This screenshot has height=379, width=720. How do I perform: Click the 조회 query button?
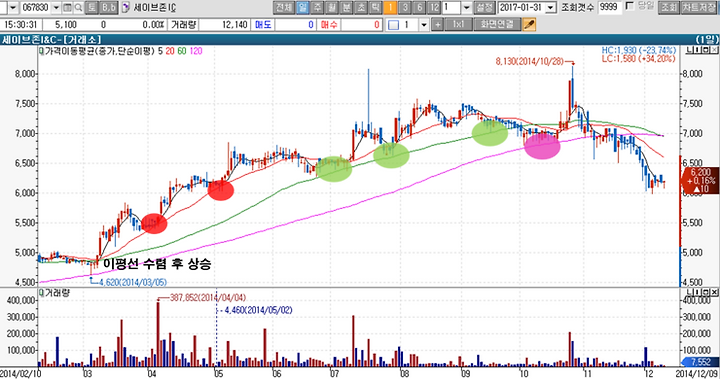(x=669, y=7)
